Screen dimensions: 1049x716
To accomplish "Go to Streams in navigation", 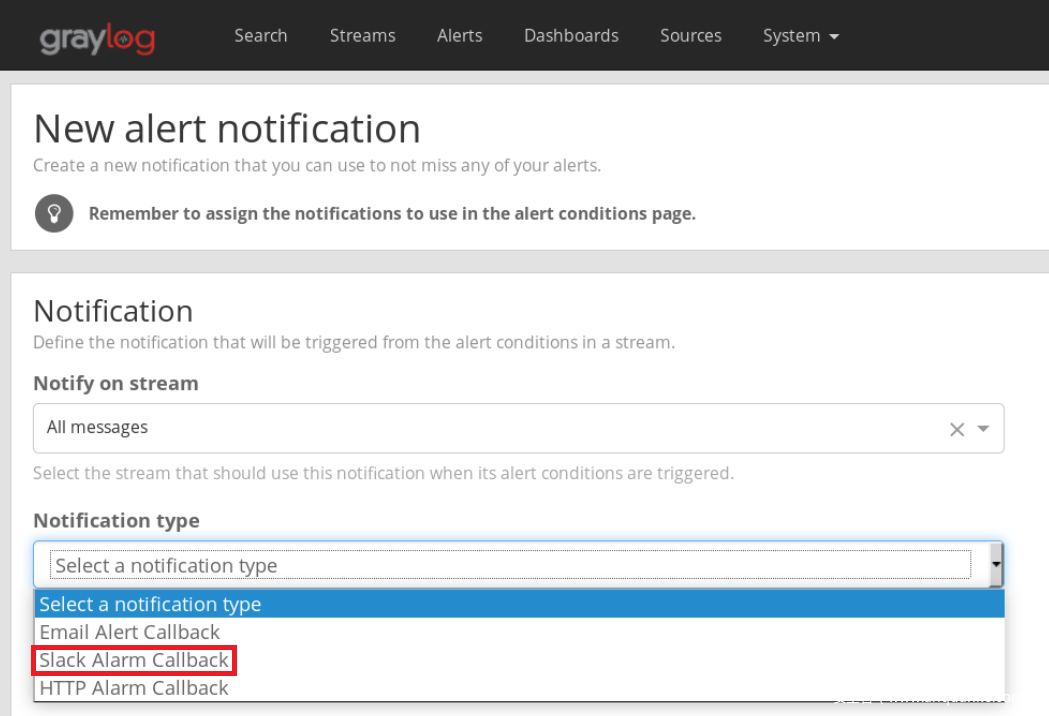I will 362,35.
